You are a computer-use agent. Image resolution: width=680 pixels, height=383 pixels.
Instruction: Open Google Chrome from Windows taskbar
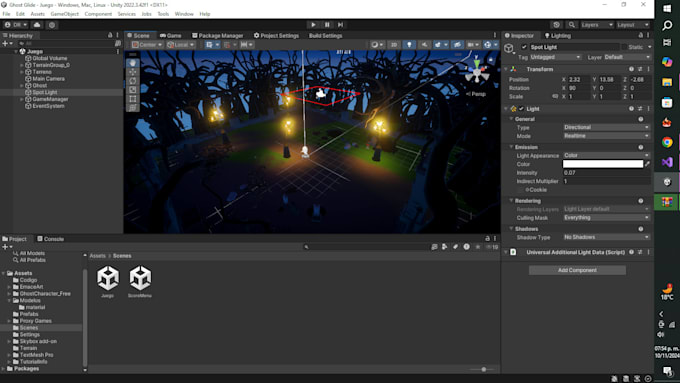point(667,142)
